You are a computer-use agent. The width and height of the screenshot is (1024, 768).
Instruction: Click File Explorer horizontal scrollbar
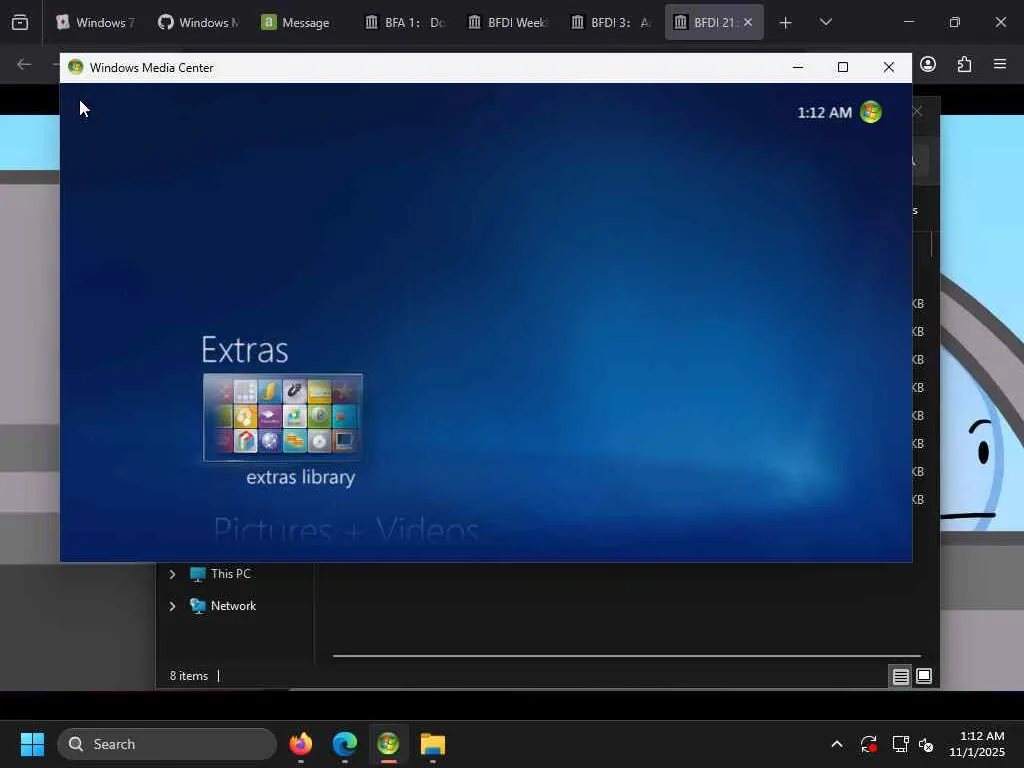tap(627, 655)
